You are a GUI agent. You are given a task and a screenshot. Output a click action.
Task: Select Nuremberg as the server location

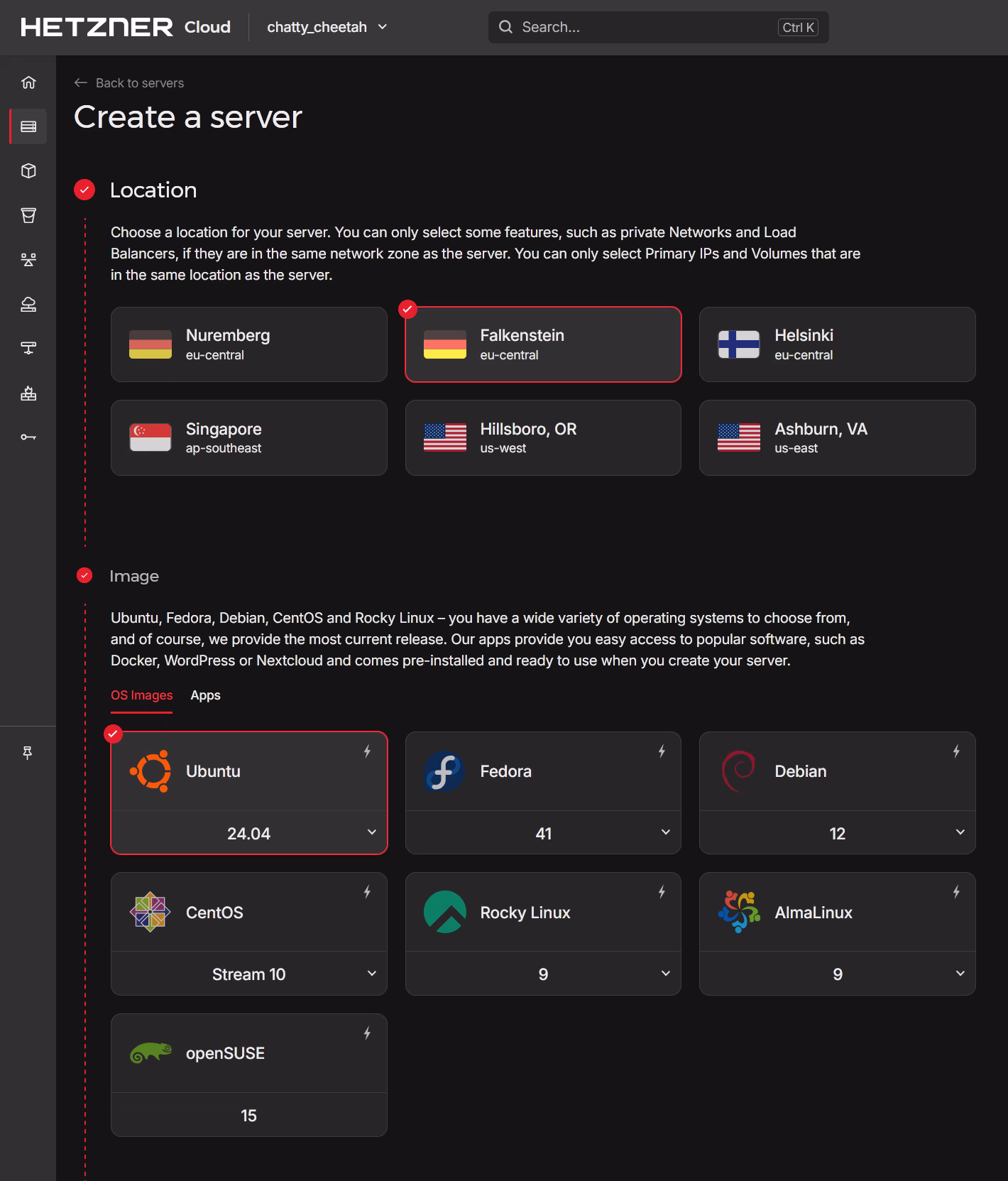pos(248,344)
